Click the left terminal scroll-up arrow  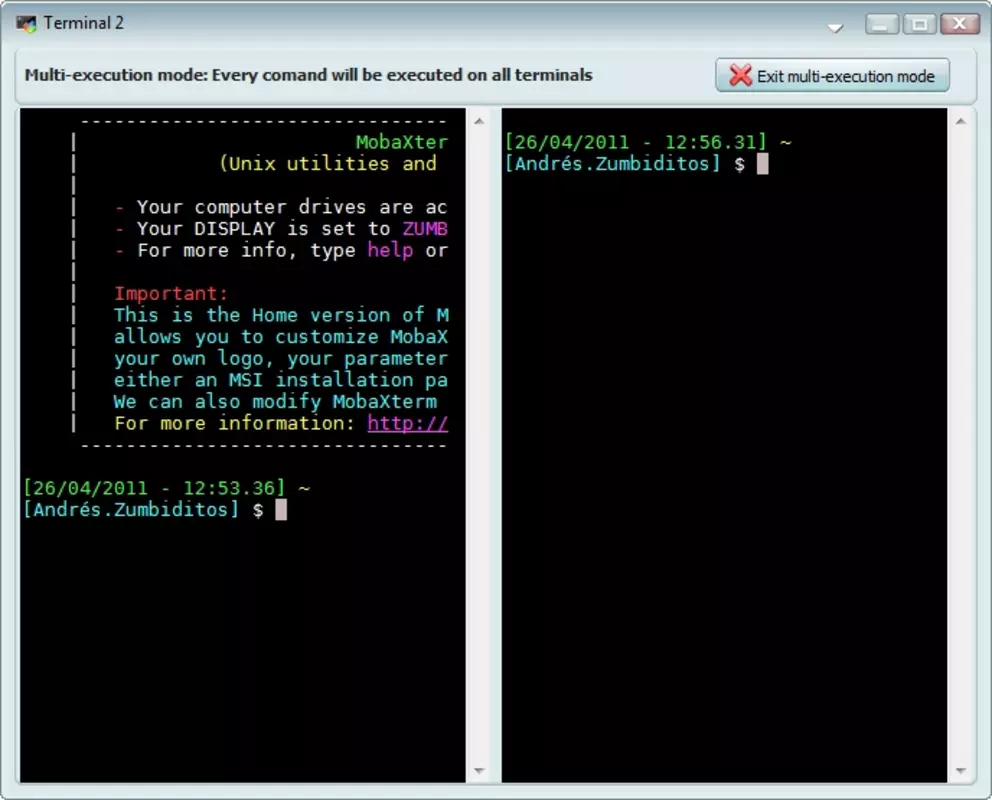(480, 121)
